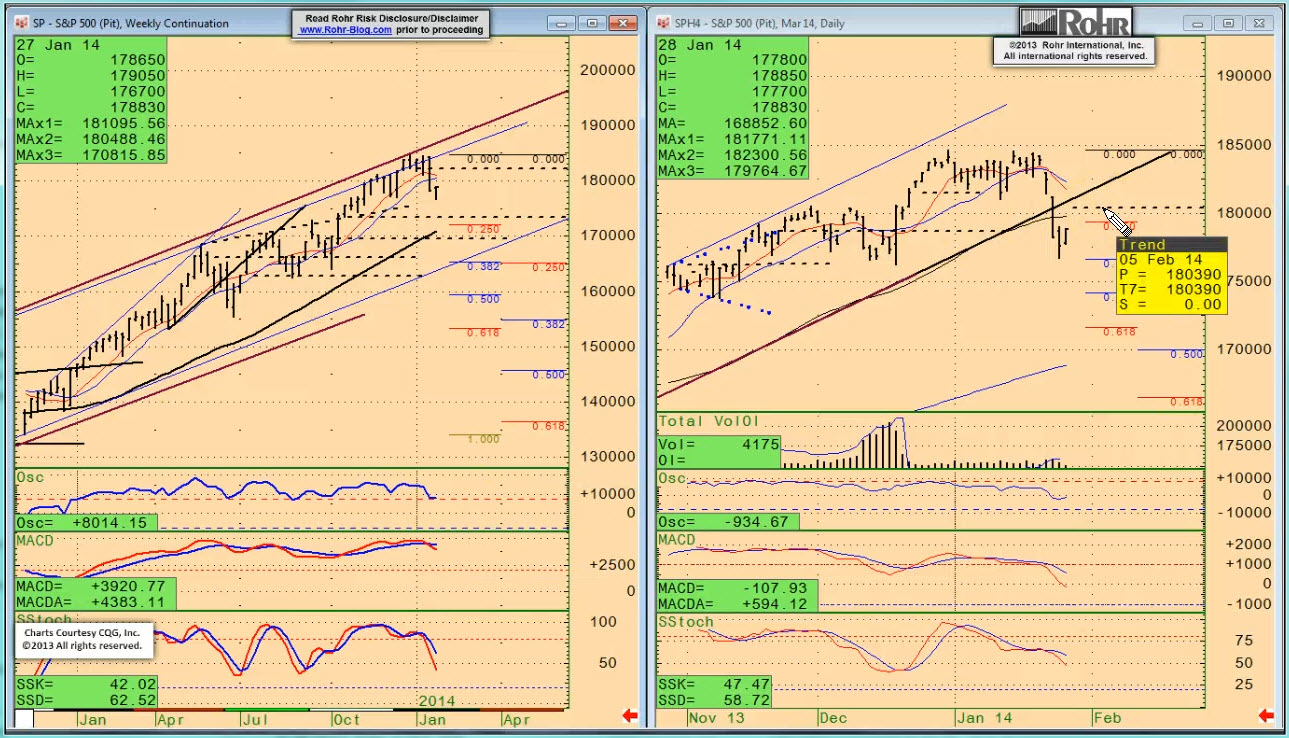Click the white box at weekly time axis start
Screen dimensions: 1289x738
(24, 719)
